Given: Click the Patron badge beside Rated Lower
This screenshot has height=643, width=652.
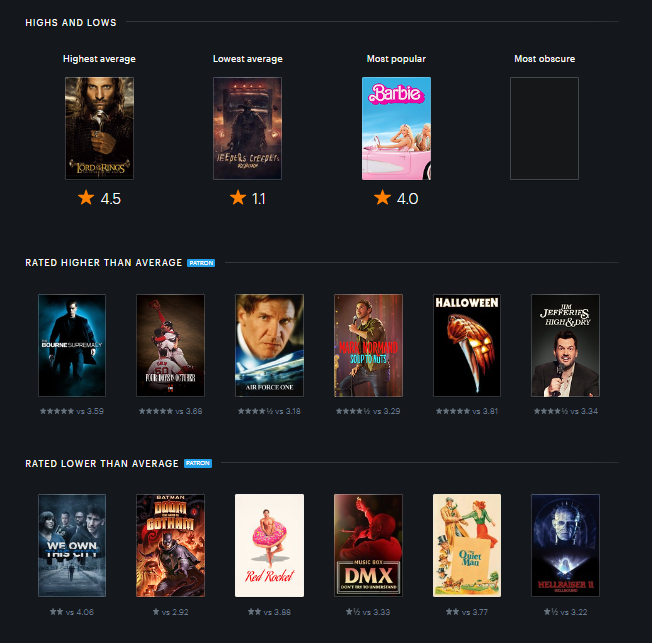Looking at the screenshot, I should [198, 463].
